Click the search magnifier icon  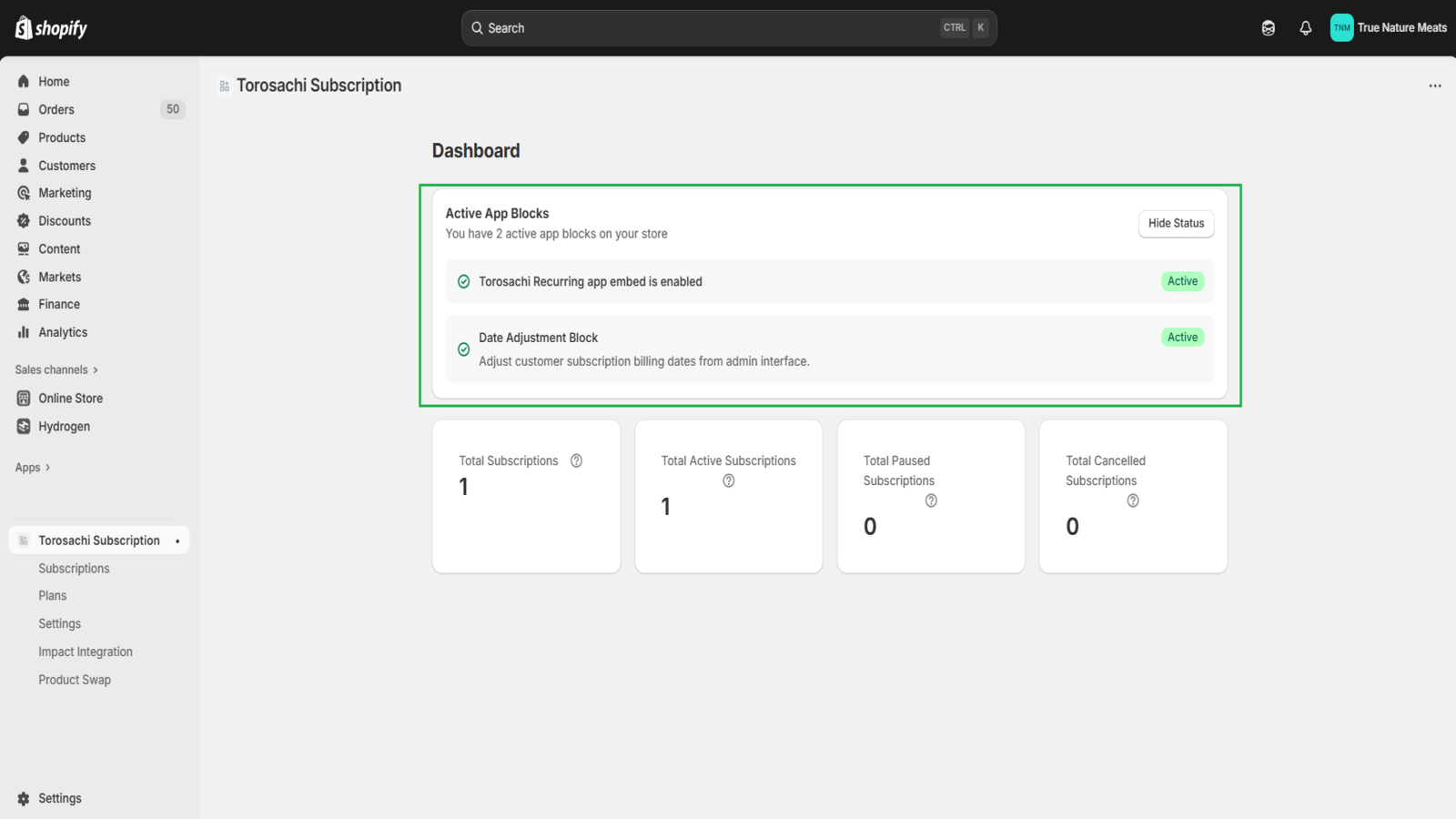pos(477,28)
